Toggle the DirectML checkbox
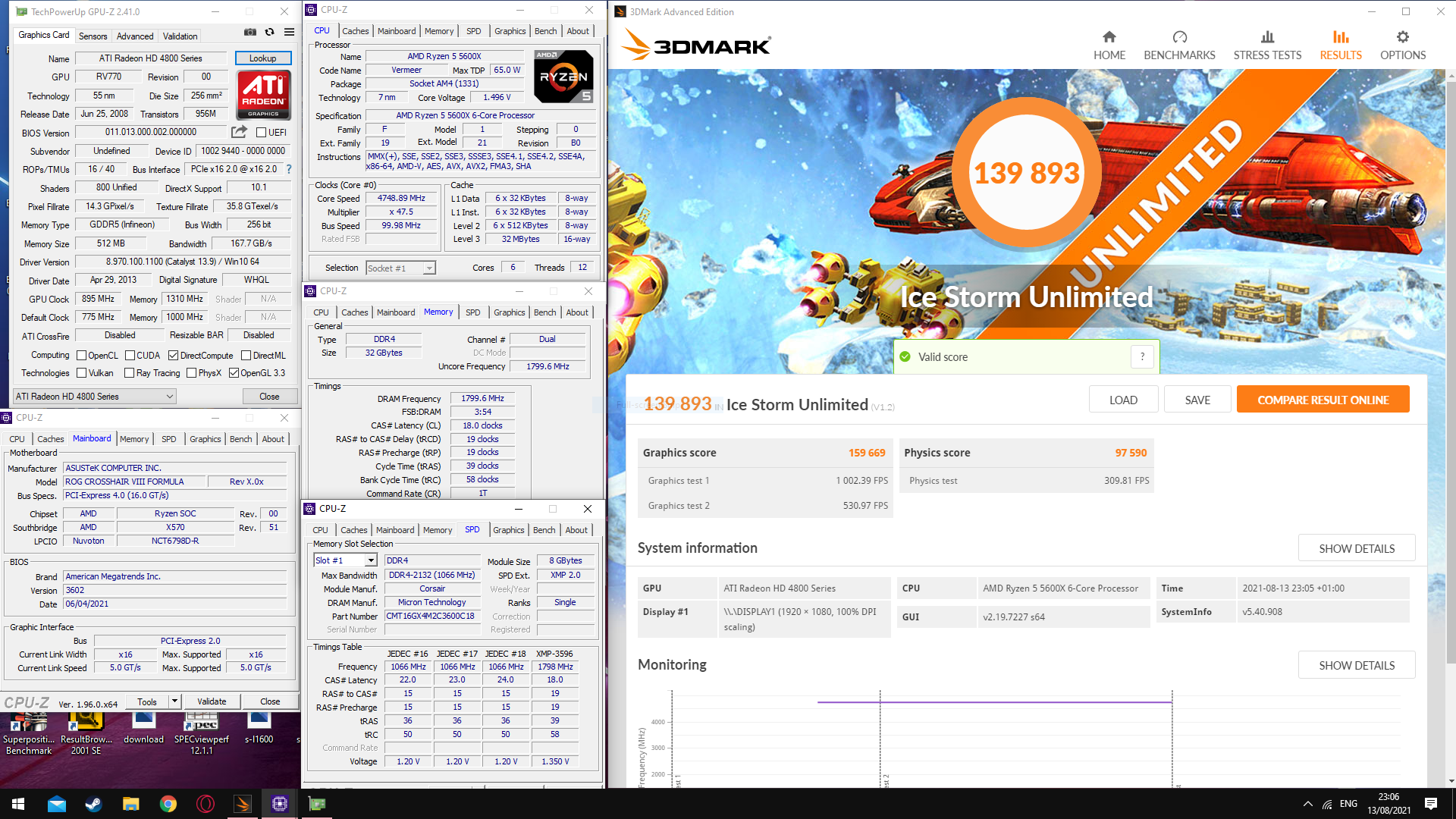 pos(246,355)
